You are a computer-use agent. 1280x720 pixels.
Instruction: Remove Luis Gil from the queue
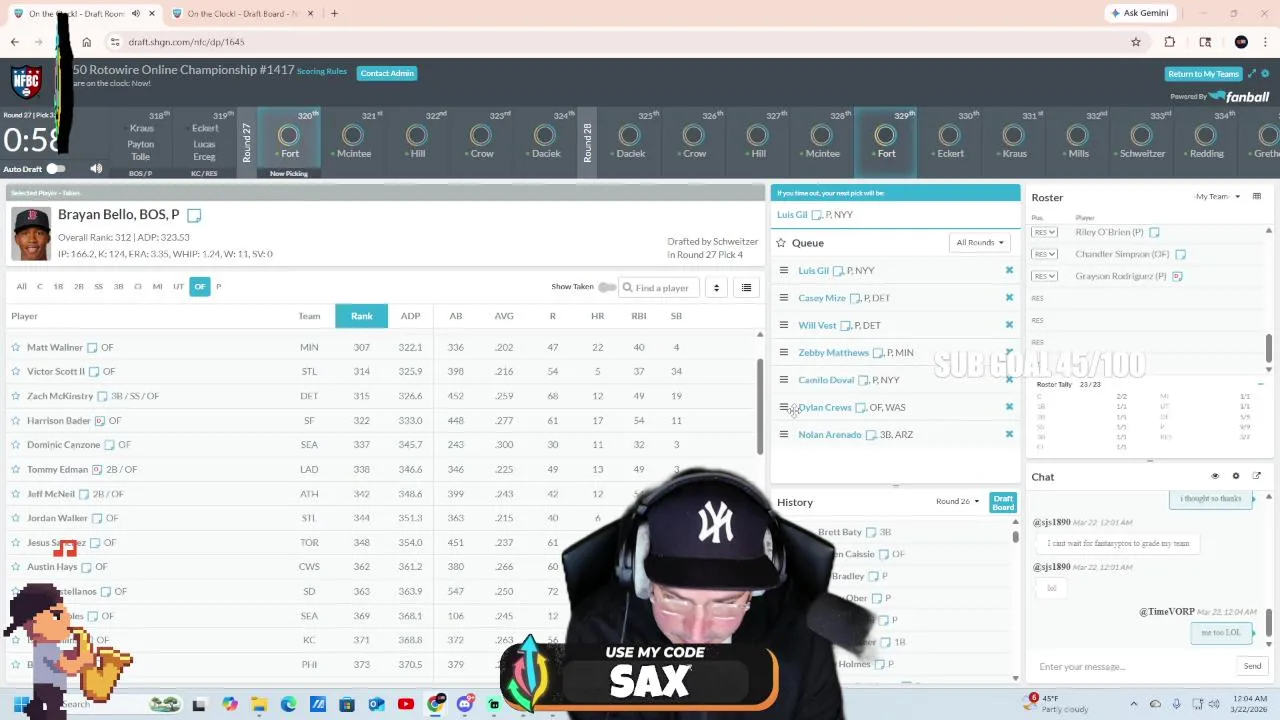(1009, 270)
